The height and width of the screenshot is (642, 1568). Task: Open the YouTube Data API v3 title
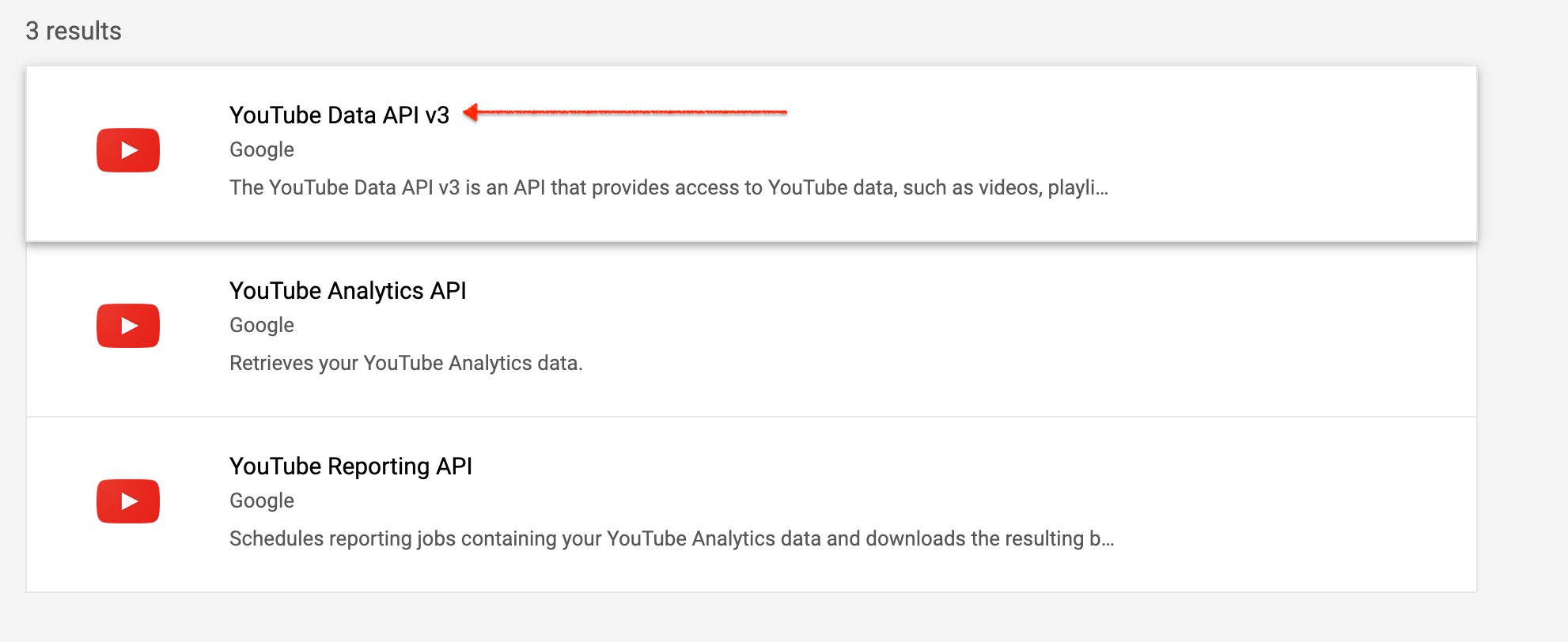[x=339, y=115]
